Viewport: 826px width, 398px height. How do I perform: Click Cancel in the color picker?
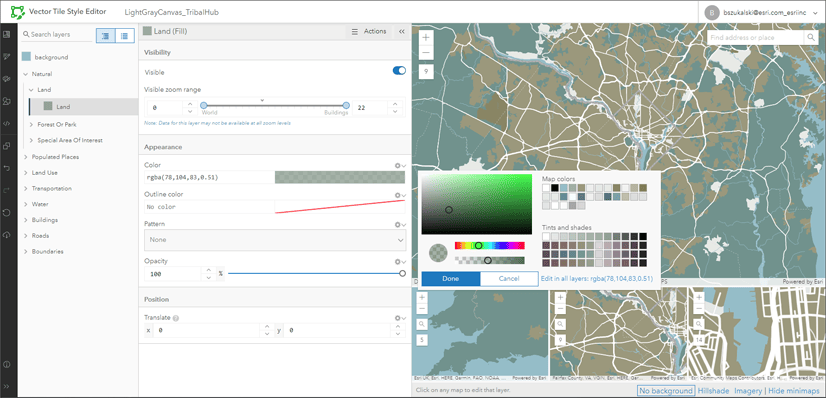point(509,279)
